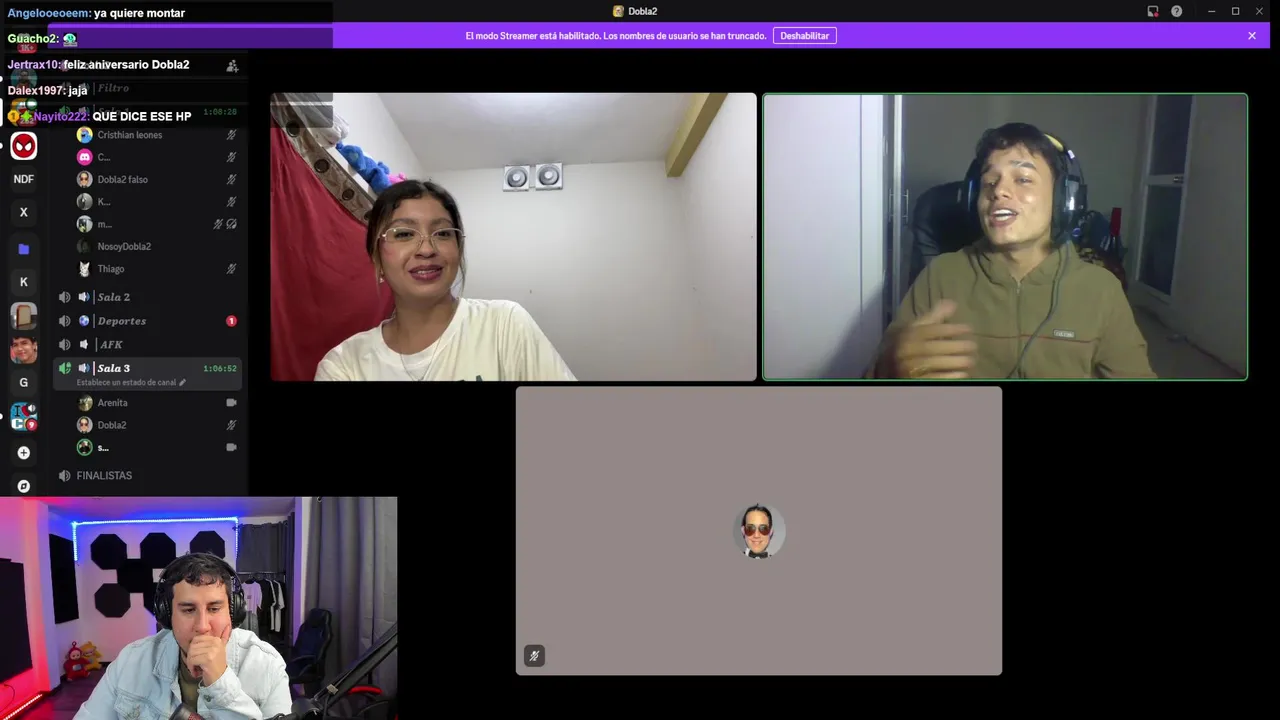The height and width of the screenshot is (720, 1280).
Task: Open members icon at channel list top
Action: click(x=232, y=66)
